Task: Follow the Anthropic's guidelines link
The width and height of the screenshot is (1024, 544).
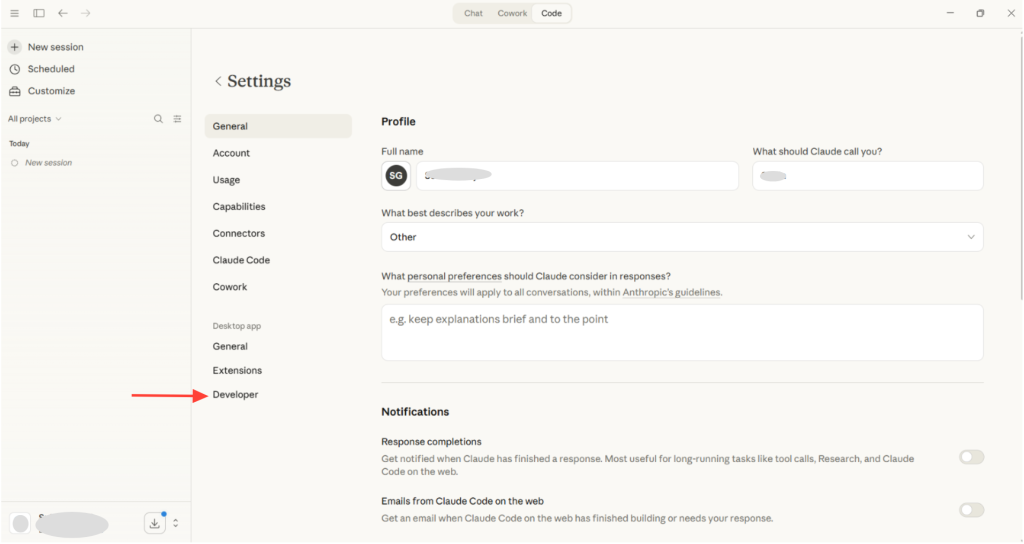Action: tap(671, 293)
